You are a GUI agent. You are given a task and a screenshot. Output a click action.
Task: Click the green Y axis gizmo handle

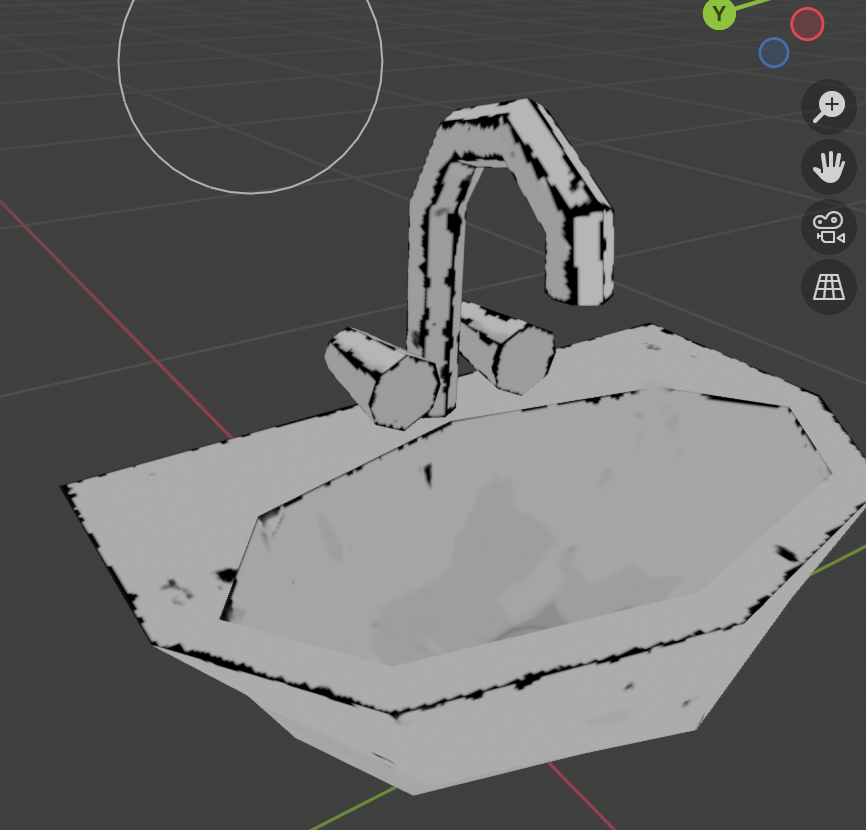(x=719, y=14)
